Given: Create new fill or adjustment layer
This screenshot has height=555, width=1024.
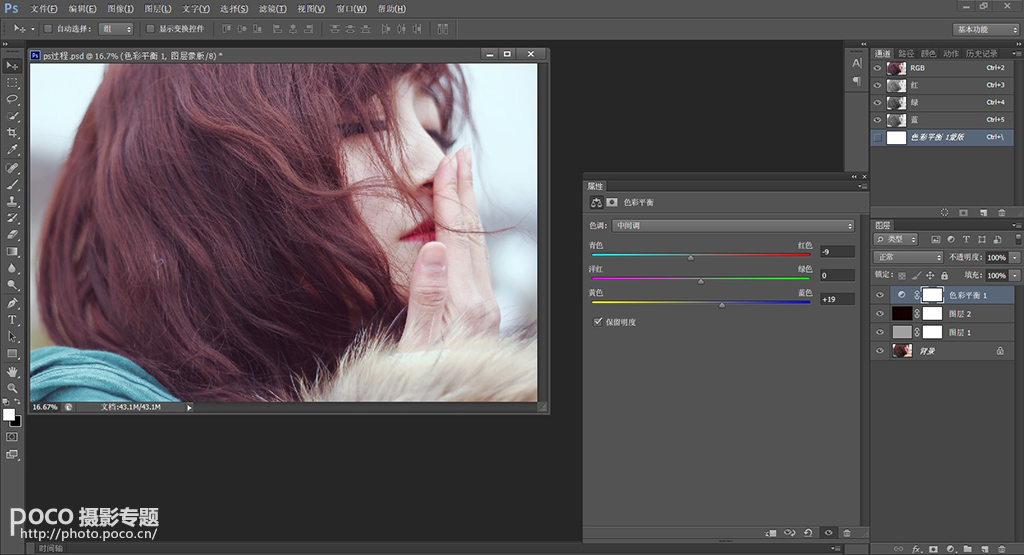Looking at the screenshot, I should (951, 549).
